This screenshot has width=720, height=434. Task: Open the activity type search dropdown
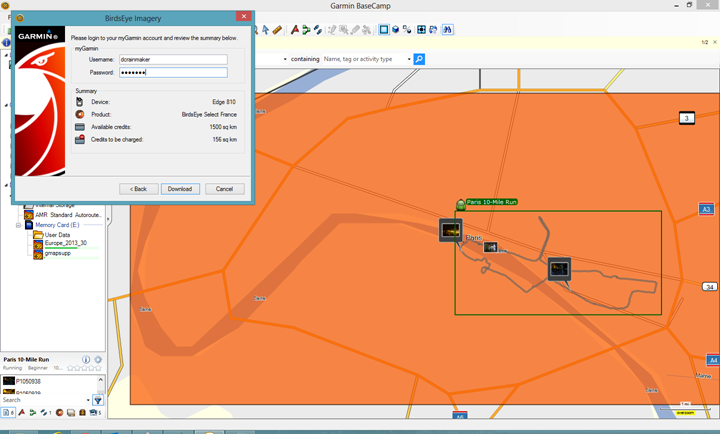click(409, 59)
